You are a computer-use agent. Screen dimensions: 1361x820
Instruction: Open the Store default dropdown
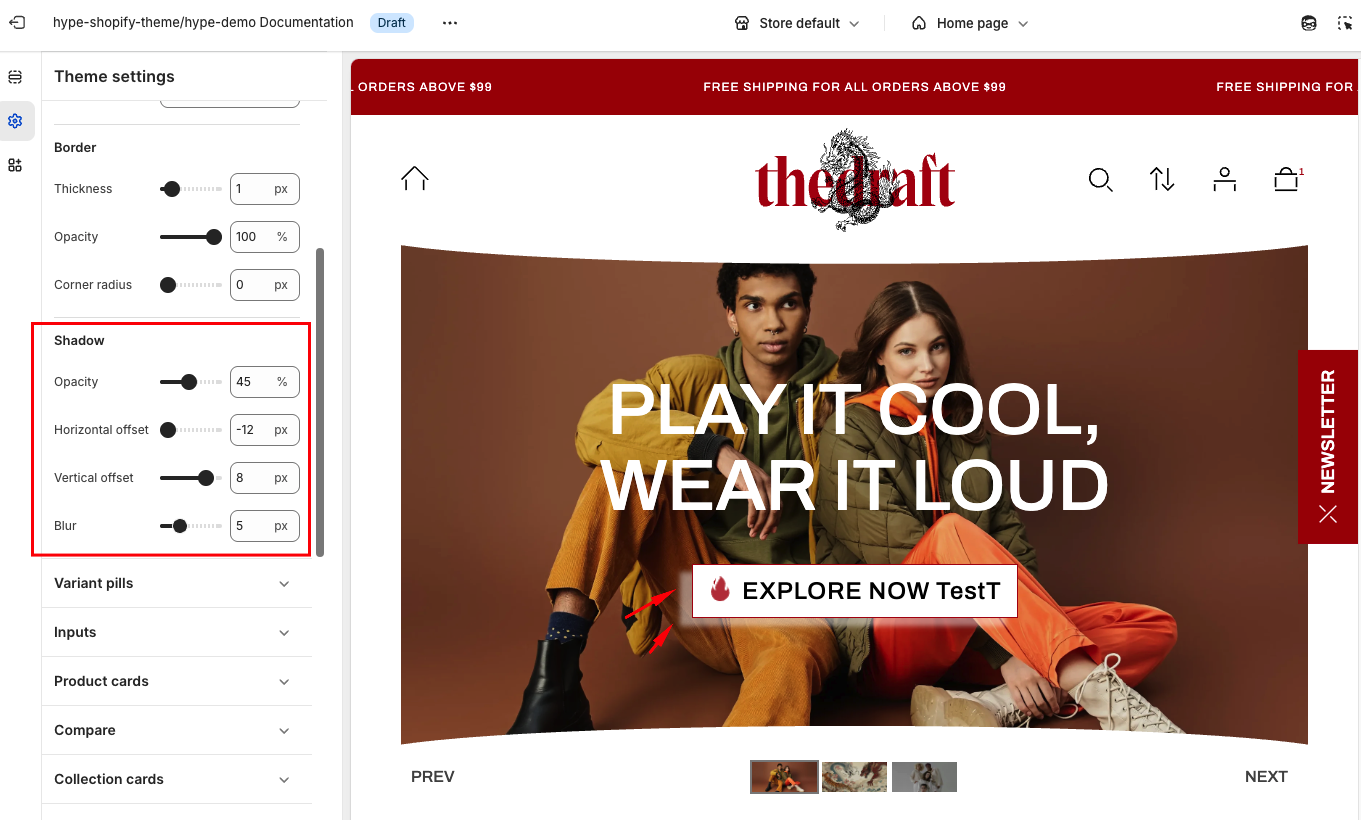point(797,23)
